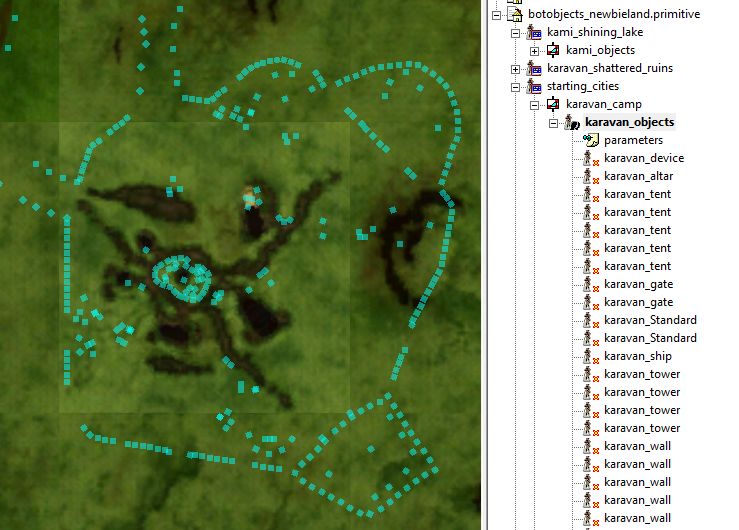The width and height of the screenshot is (739, 530).
Task: Click the karavan_device object icon
Action: [x=591, y=158]
